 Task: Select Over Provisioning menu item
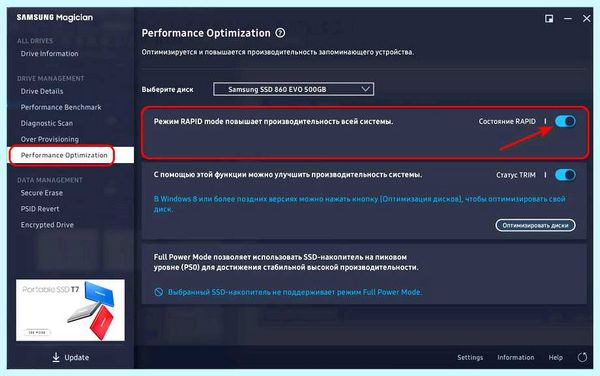(50, 139)
